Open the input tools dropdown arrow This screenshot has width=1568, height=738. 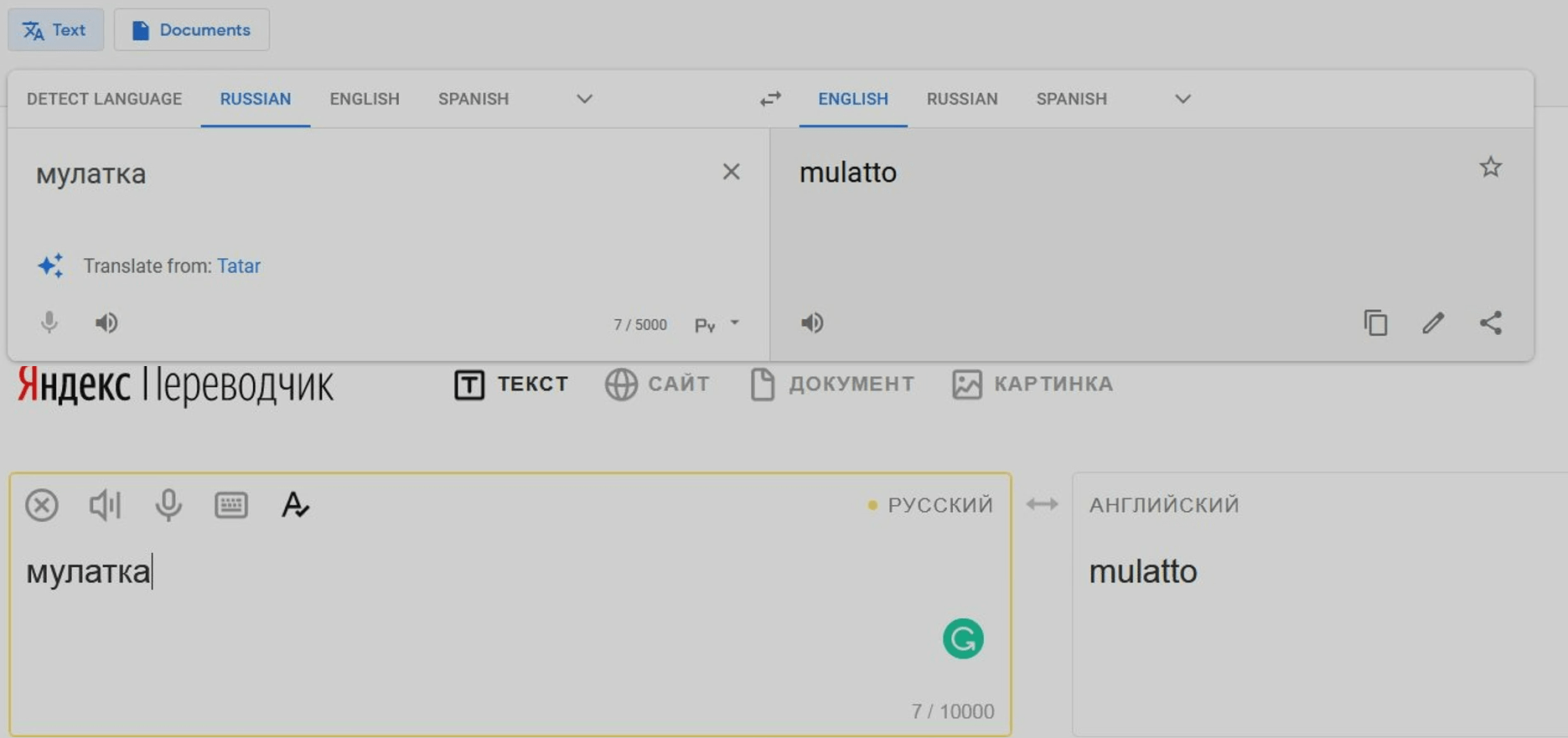734,323
